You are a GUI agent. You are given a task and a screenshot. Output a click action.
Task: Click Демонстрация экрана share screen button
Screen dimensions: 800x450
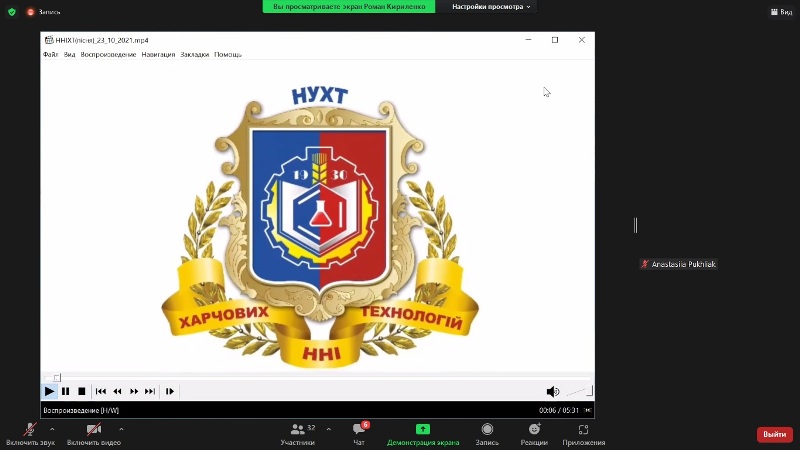tap(423, 435)
